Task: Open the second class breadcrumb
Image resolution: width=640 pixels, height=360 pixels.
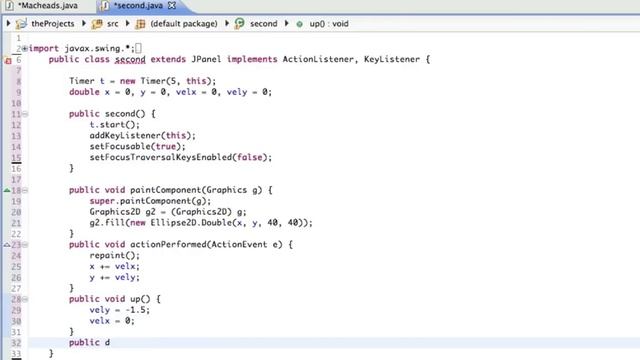Action: [263, 24]
